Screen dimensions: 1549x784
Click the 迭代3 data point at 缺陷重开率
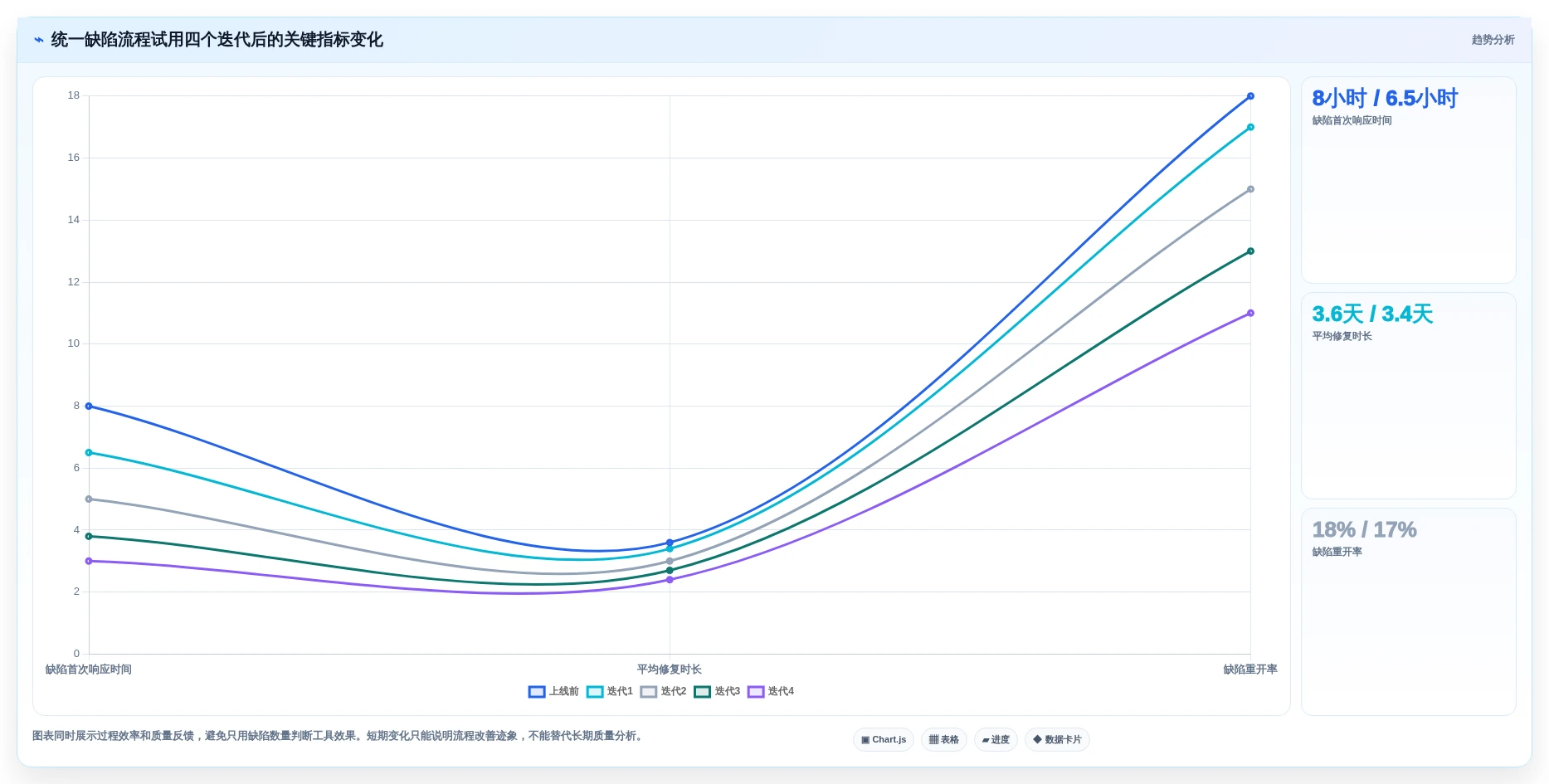click(x=1250, y=251)
